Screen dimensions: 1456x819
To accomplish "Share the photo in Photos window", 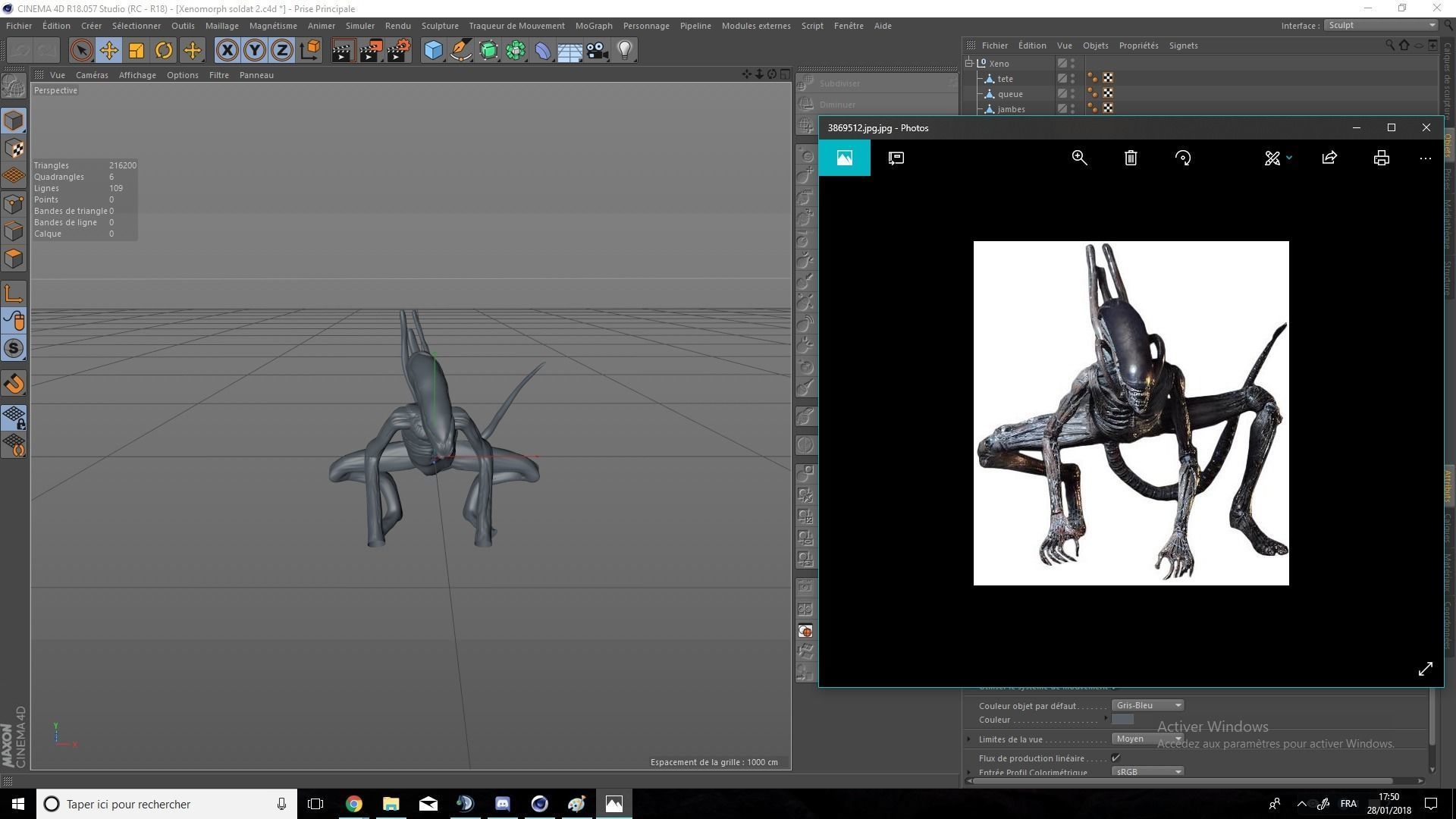I will coord(1329,158).
